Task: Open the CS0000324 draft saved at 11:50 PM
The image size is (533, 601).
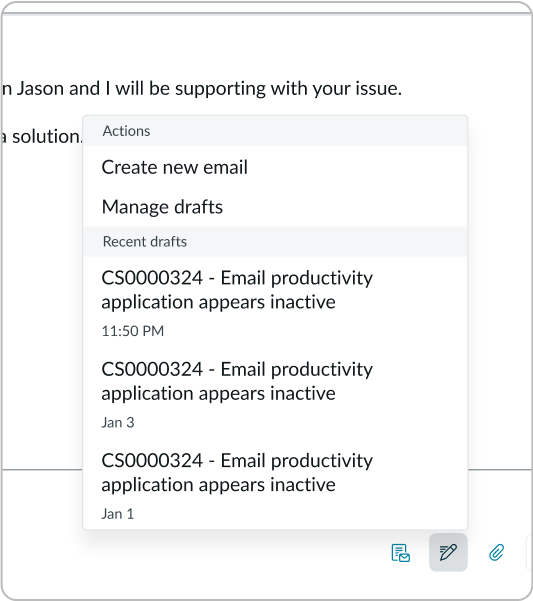Action: [275, 303]
